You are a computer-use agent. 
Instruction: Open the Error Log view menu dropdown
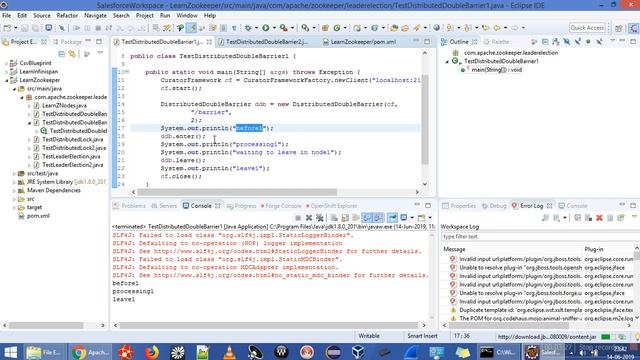click(634, 216)
